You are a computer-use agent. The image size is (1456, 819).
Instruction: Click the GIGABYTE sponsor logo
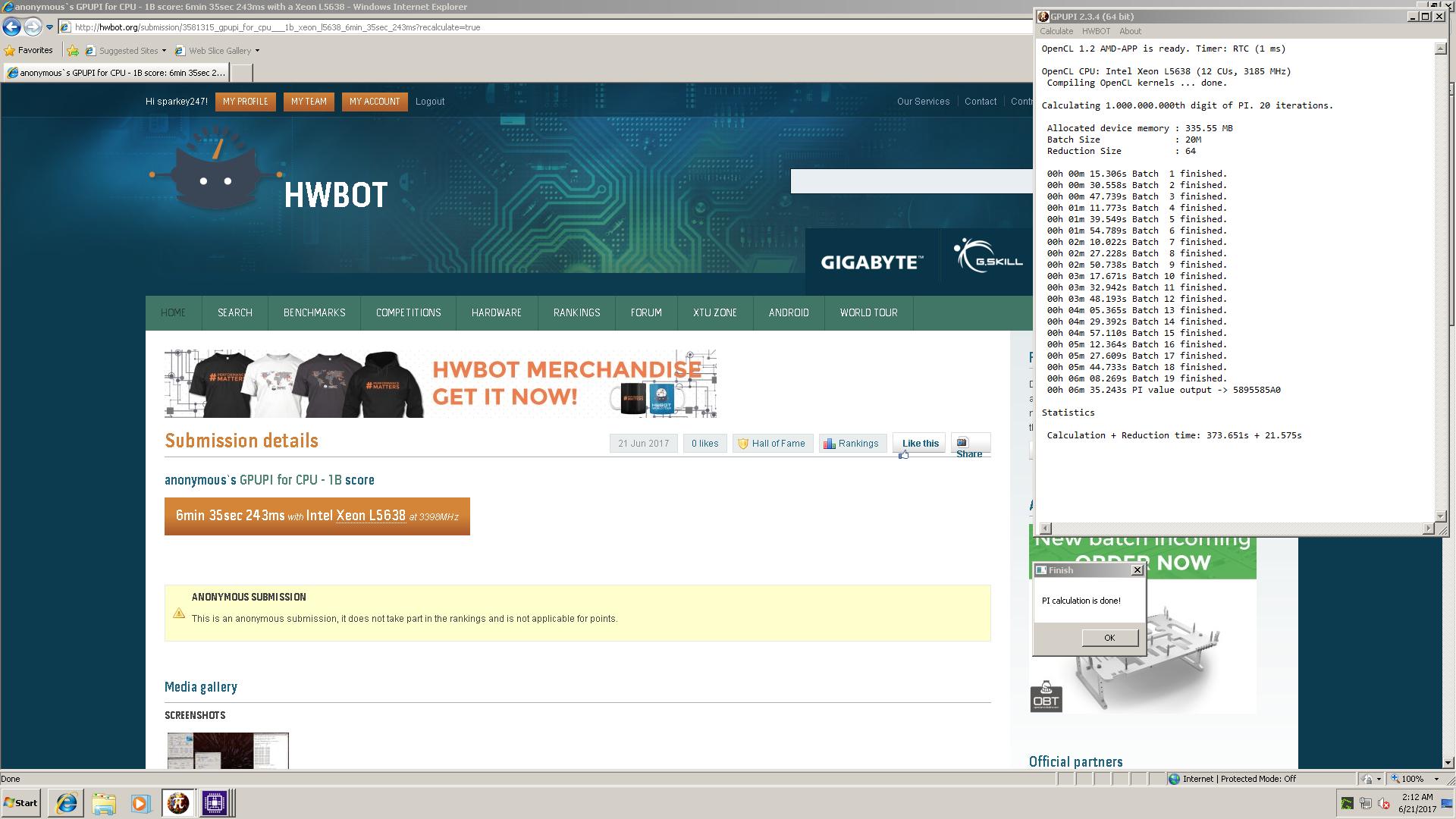pos(872,262)
